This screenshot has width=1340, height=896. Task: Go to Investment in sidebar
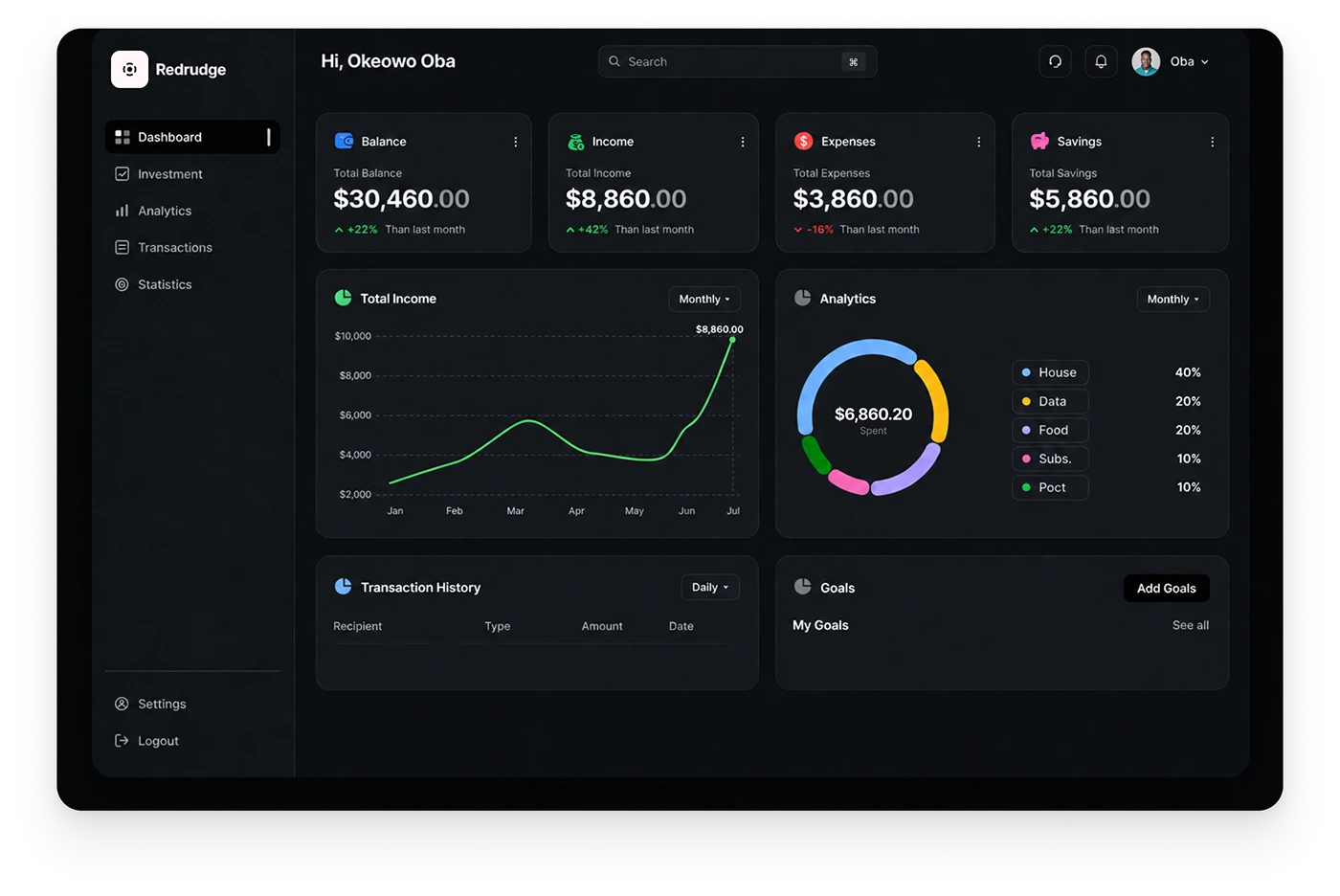(x=159, y=174)
